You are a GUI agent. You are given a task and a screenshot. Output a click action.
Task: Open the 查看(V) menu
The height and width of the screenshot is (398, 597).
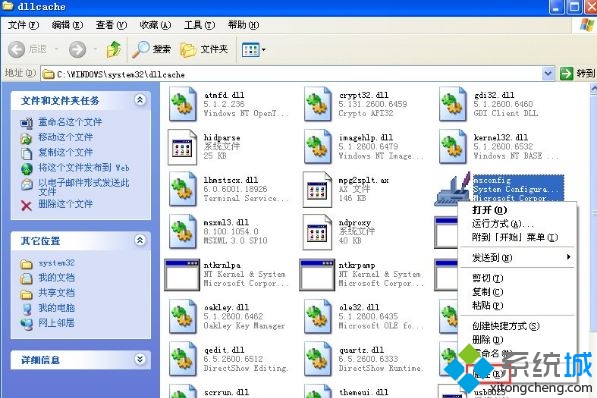pos(111,25)
